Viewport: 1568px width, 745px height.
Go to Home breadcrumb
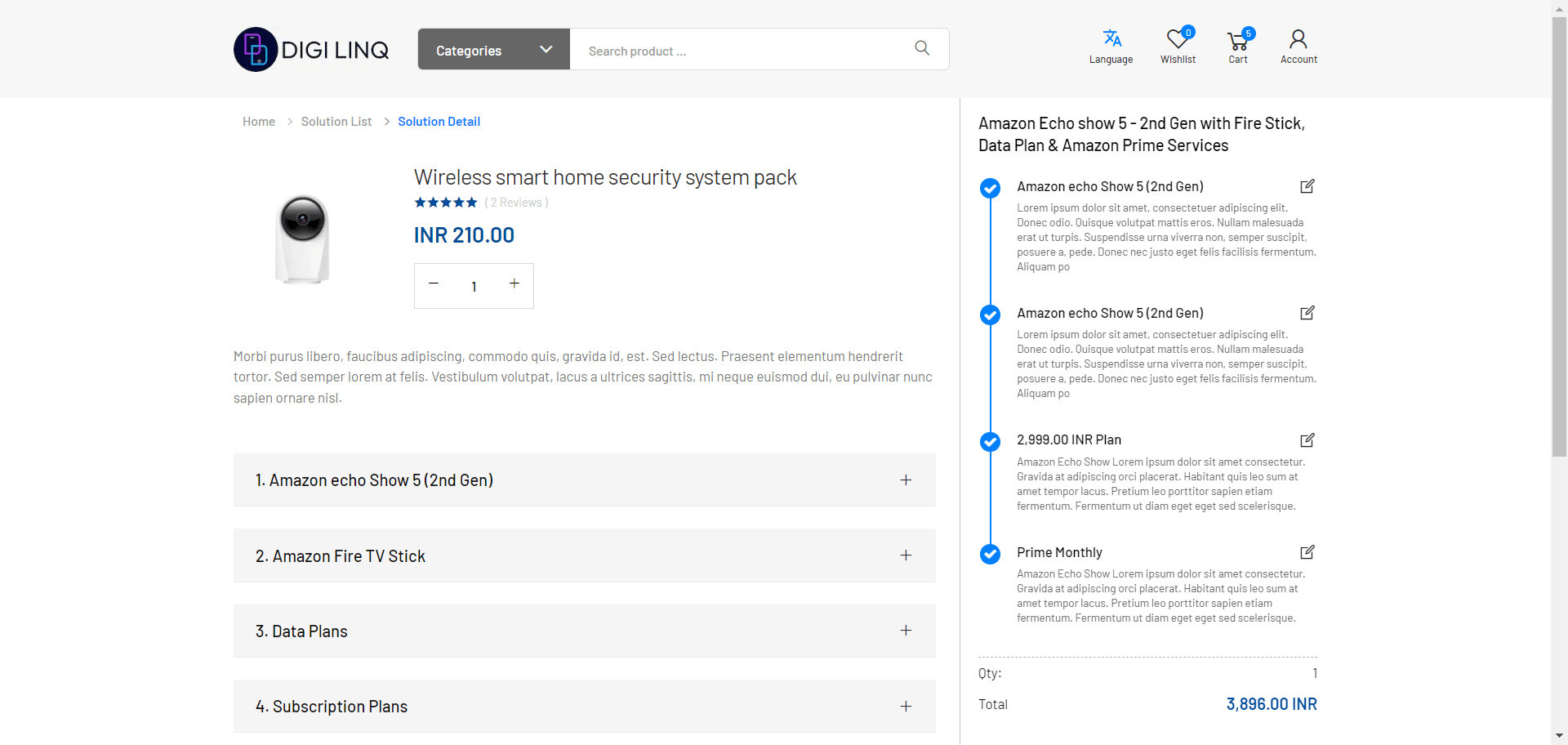coord(258,122)
